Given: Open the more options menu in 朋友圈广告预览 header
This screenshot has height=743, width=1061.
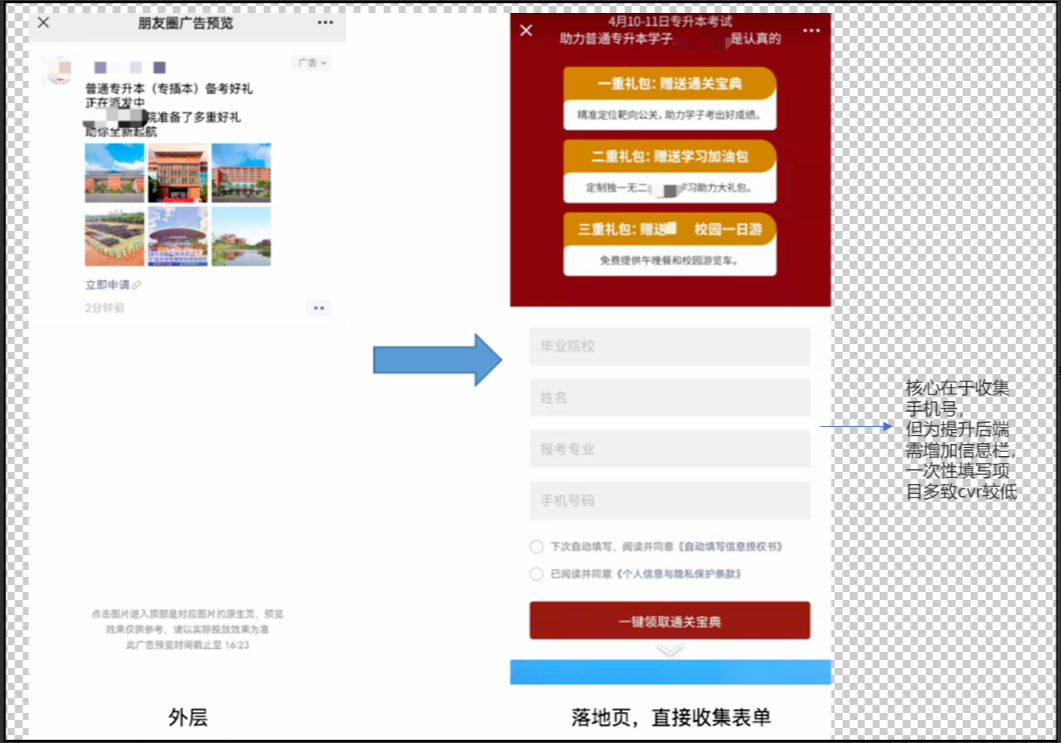Looking at the screenshot, I should (325, 22).
